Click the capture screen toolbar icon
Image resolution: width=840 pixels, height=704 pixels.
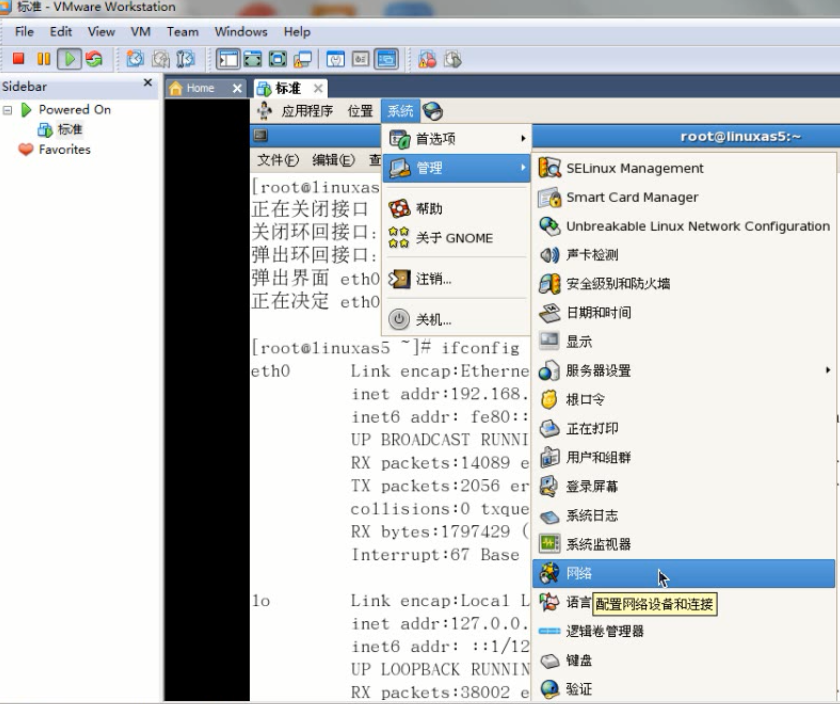tap(427, 59)
